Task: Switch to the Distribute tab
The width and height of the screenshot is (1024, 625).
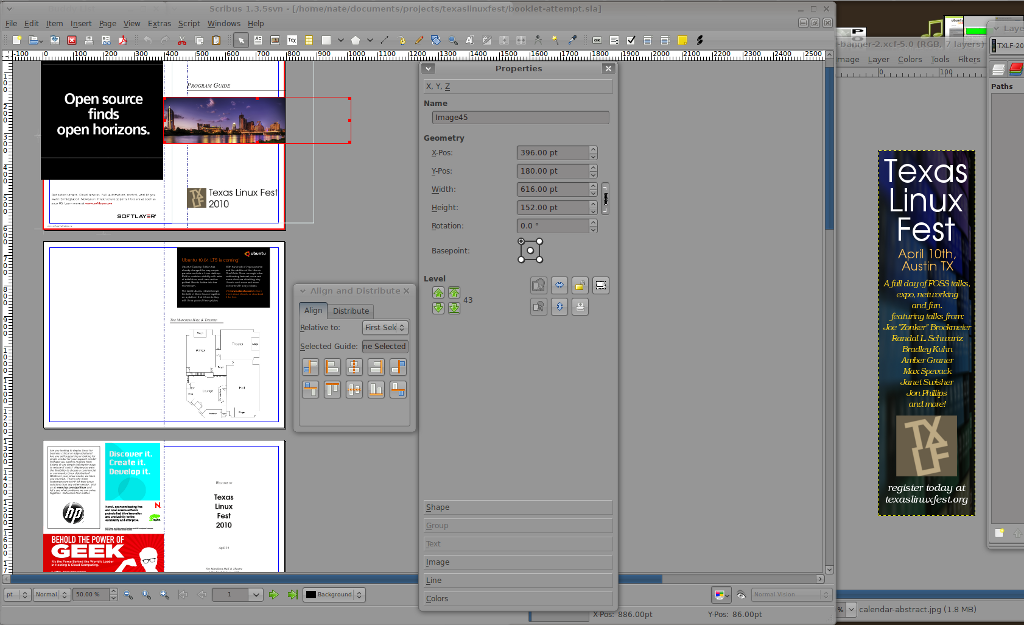Action: point(350,310)
